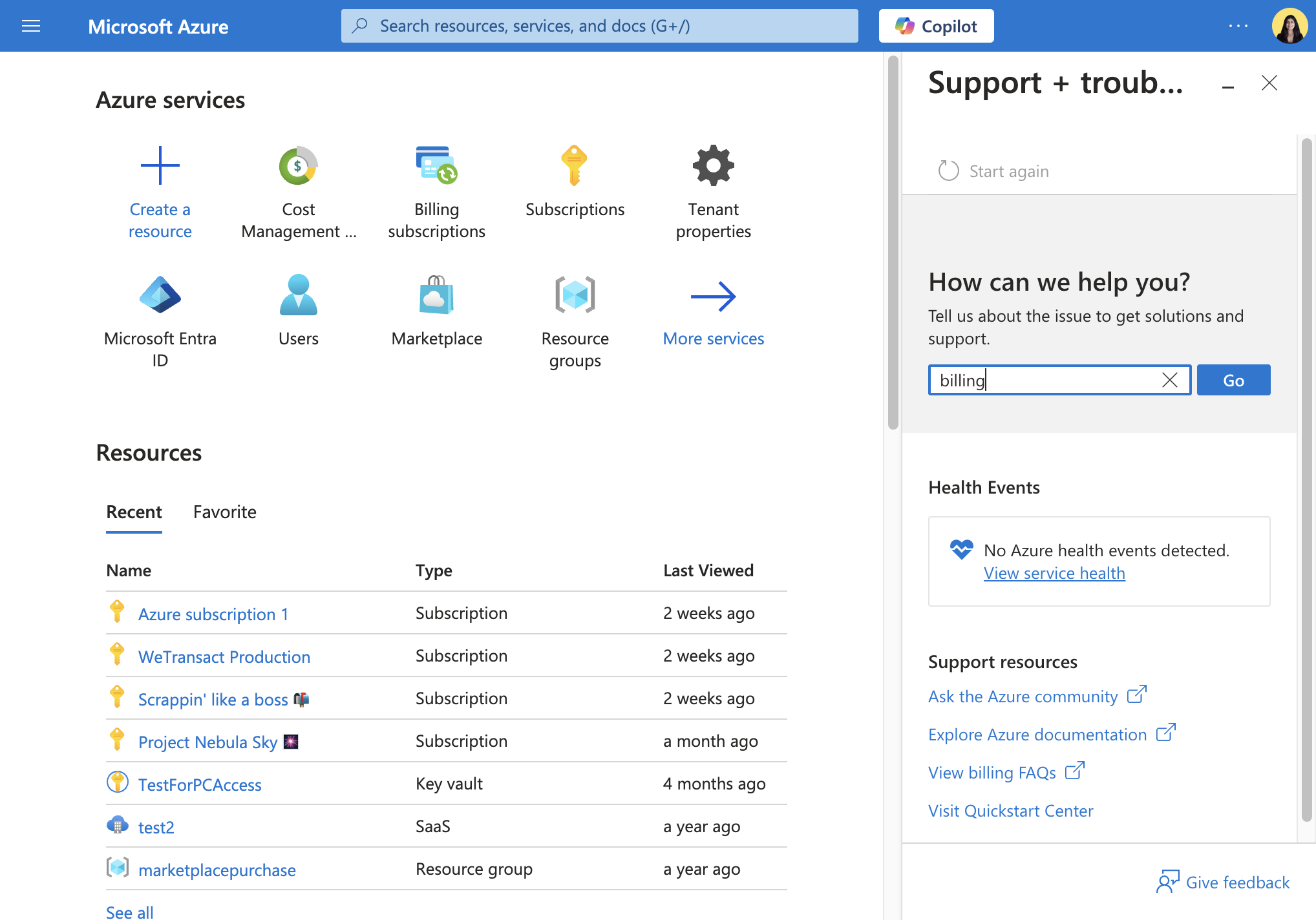Open the Marketplace shopping bag icon

[436, 295]
